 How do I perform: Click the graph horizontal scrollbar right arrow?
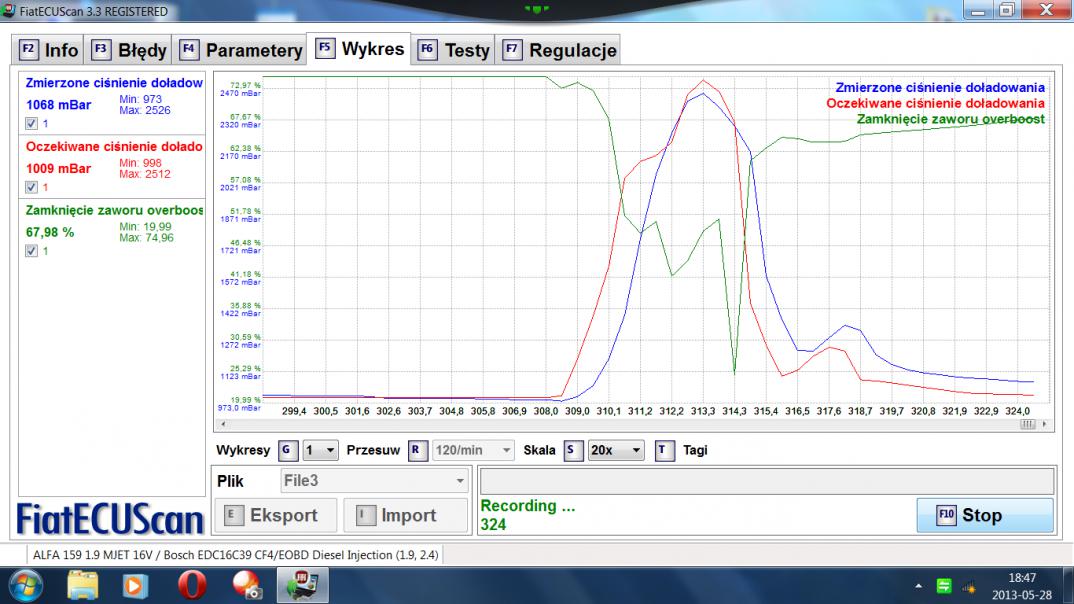(x=1045, y=424)
